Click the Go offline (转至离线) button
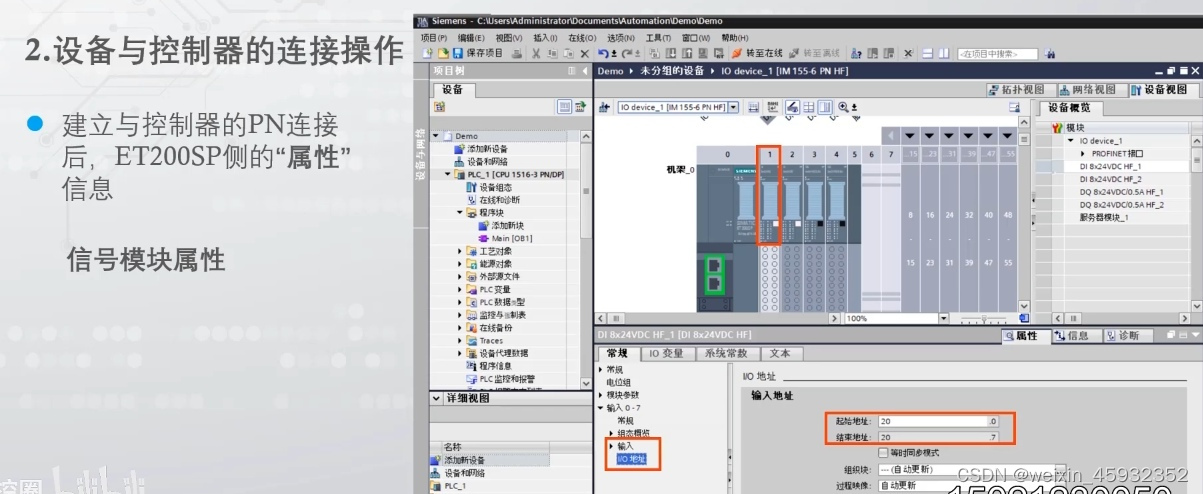The image size is (1203, 494). click(814, 53)
